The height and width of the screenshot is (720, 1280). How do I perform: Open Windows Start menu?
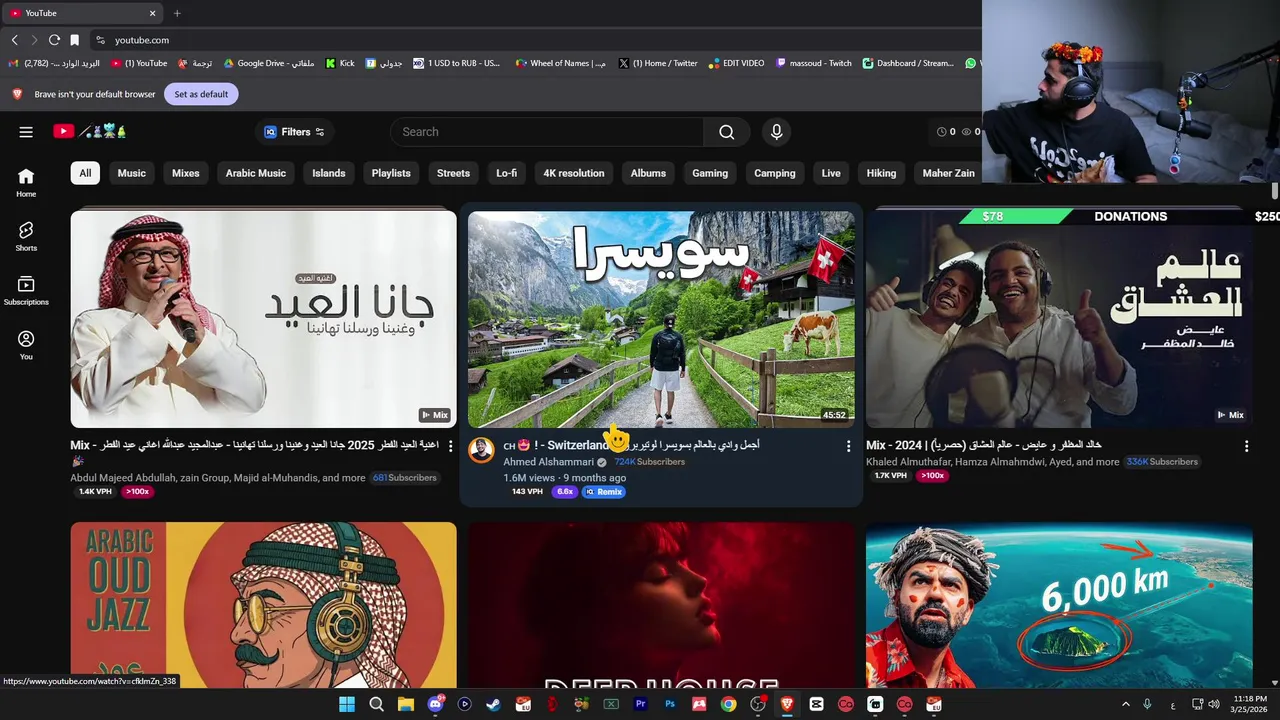347,704
